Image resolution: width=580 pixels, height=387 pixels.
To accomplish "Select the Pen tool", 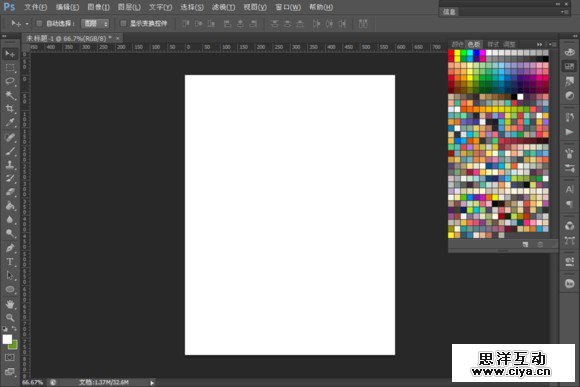I will 10,248.
